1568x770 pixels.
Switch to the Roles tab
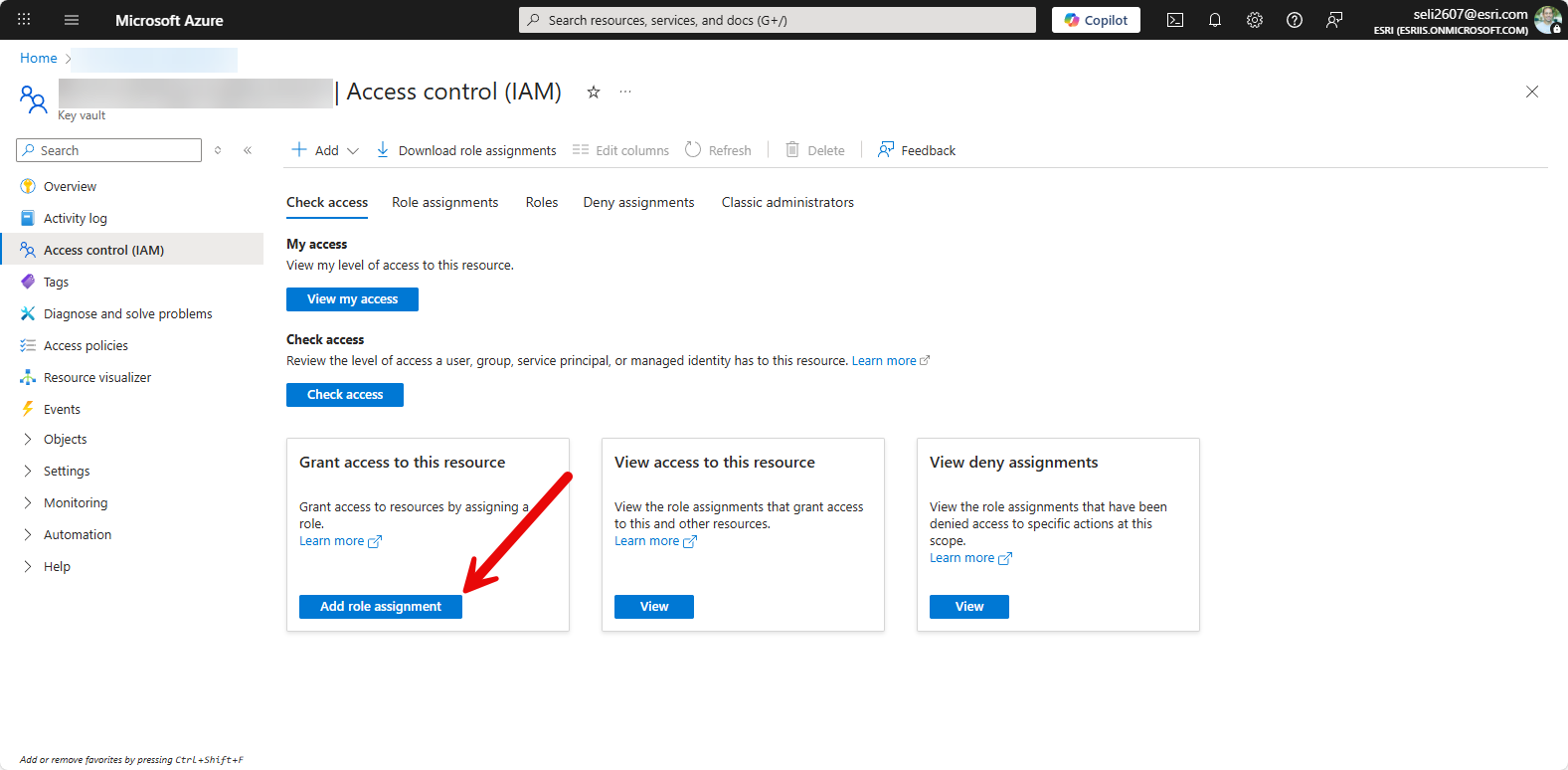point(542,202)
